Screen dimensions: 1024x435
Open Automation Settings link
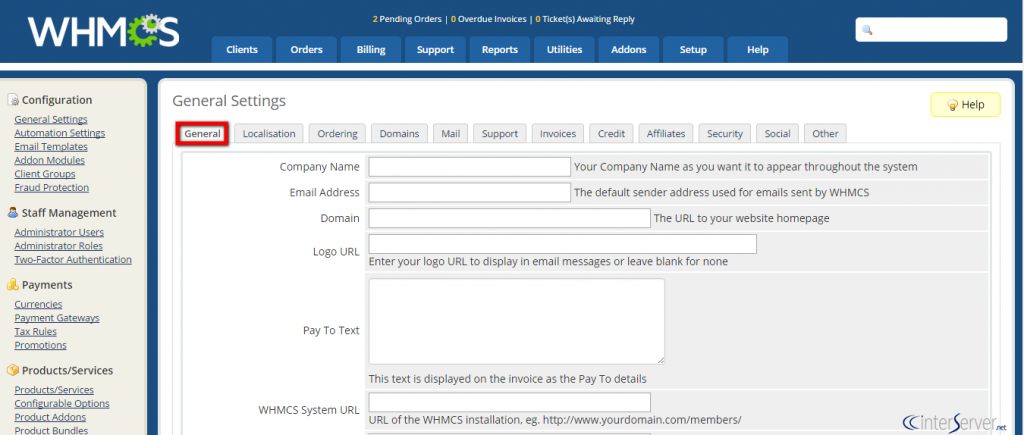point(59,133)
